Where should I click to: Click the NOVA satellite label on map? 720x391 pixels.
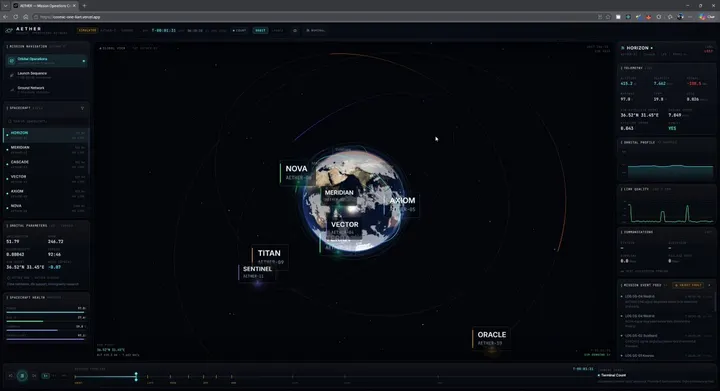pyautogui.click(x=297, y=173)
